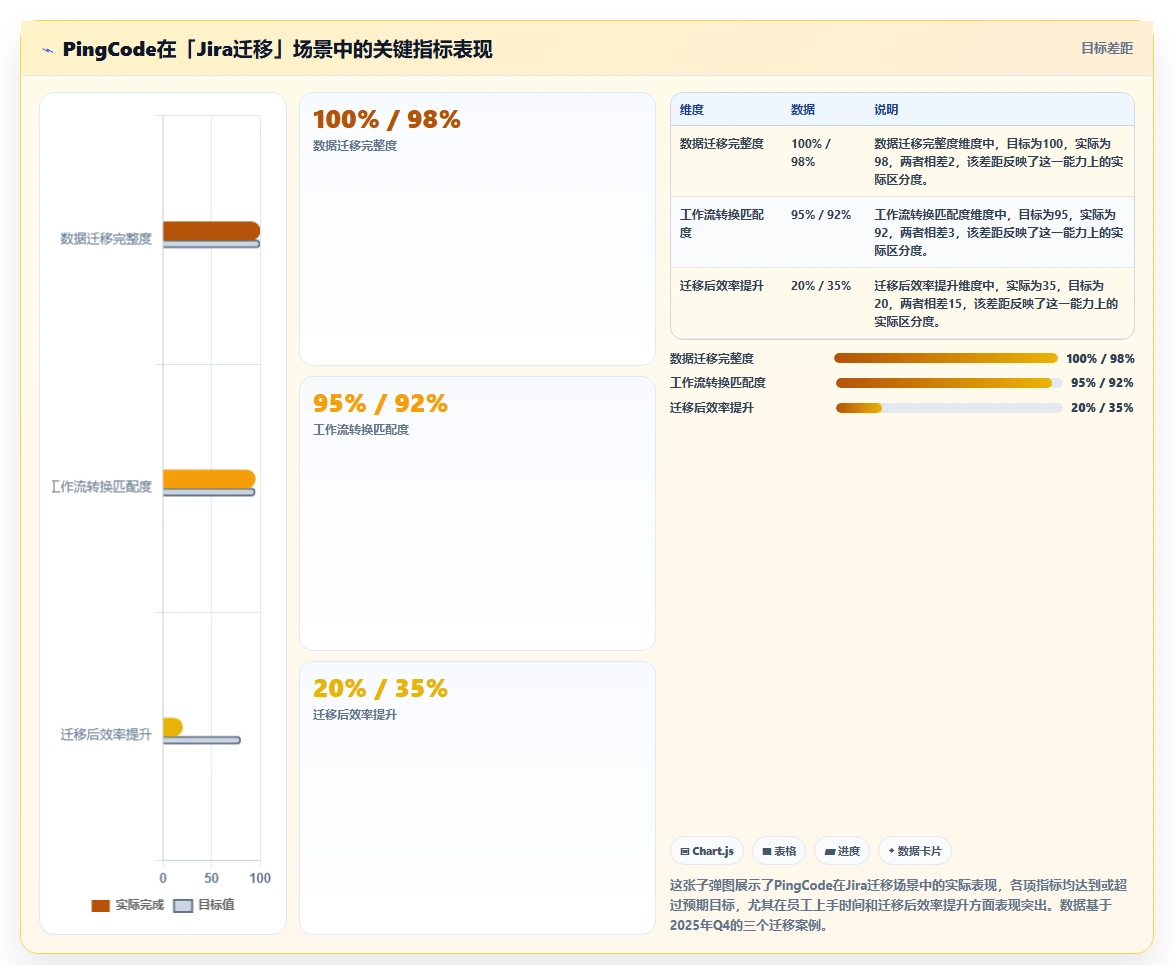The height and width of the screenshot is (965, 1174).
Task: Click the 迁移后效率提升 caption in the third card
Action: point(355,715)
